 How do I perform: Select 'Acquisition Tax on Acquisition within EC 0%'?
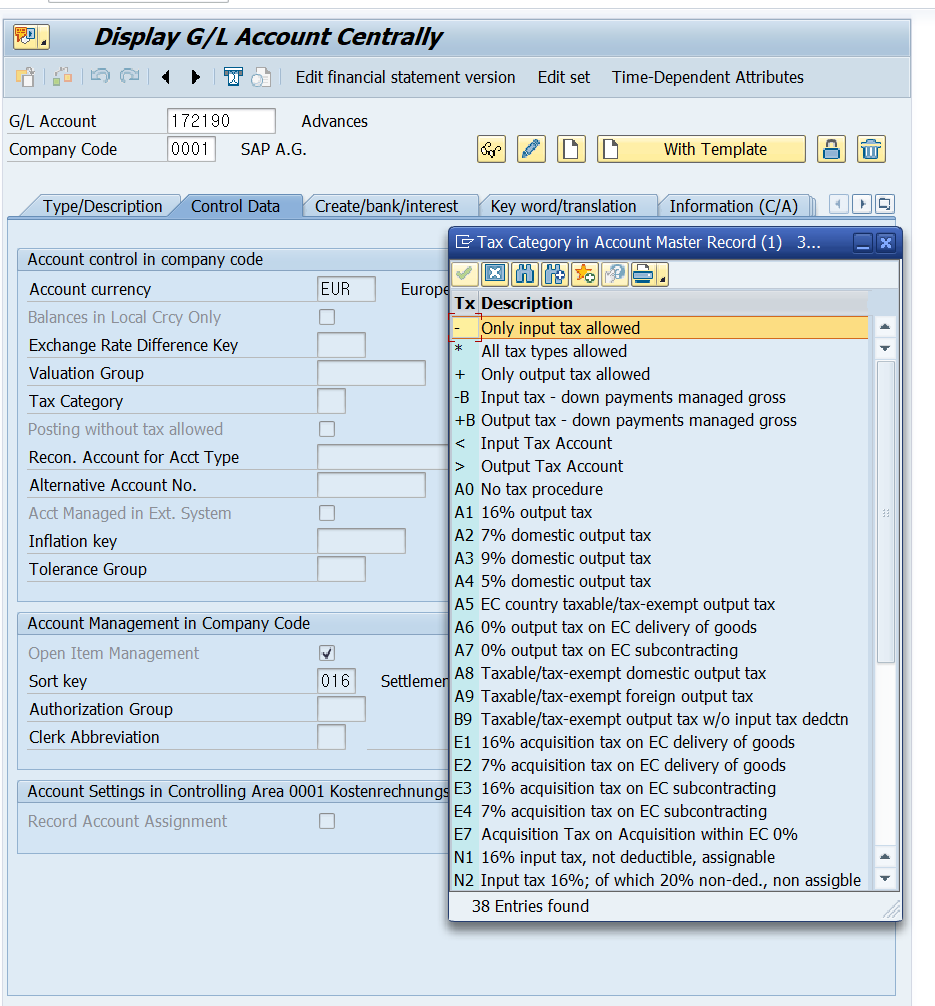pos(659,835)
